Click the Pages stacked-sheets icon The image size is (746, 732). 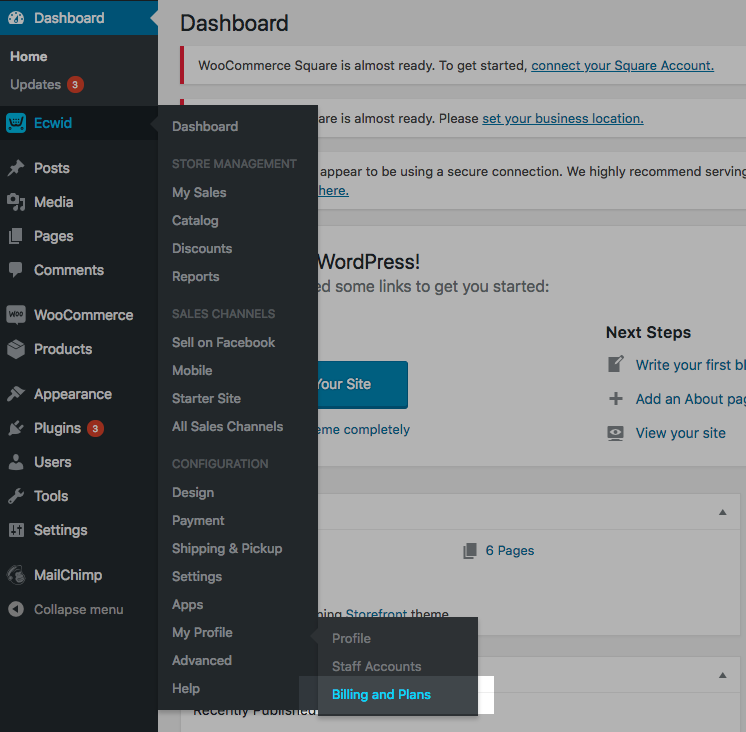click(x=16, y=236)
